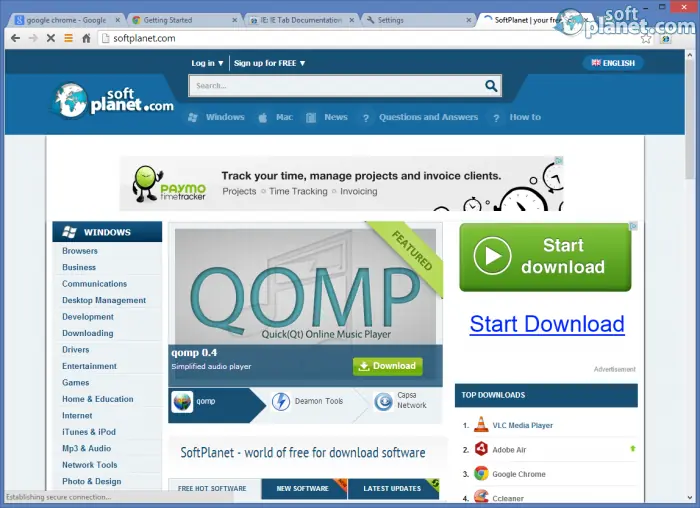Click the IE Tab extension icon
The width and height of the screenshot is (700, 508).
pyautogui.click(x=666, y=39)
